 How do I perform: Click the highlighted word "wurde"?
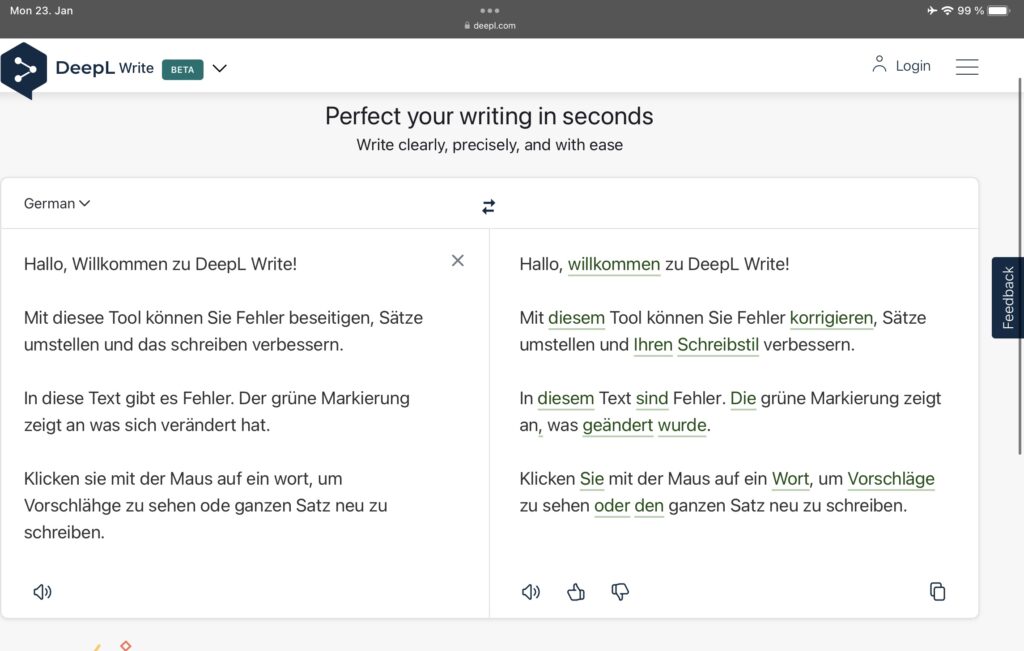(x=682, y=425)
